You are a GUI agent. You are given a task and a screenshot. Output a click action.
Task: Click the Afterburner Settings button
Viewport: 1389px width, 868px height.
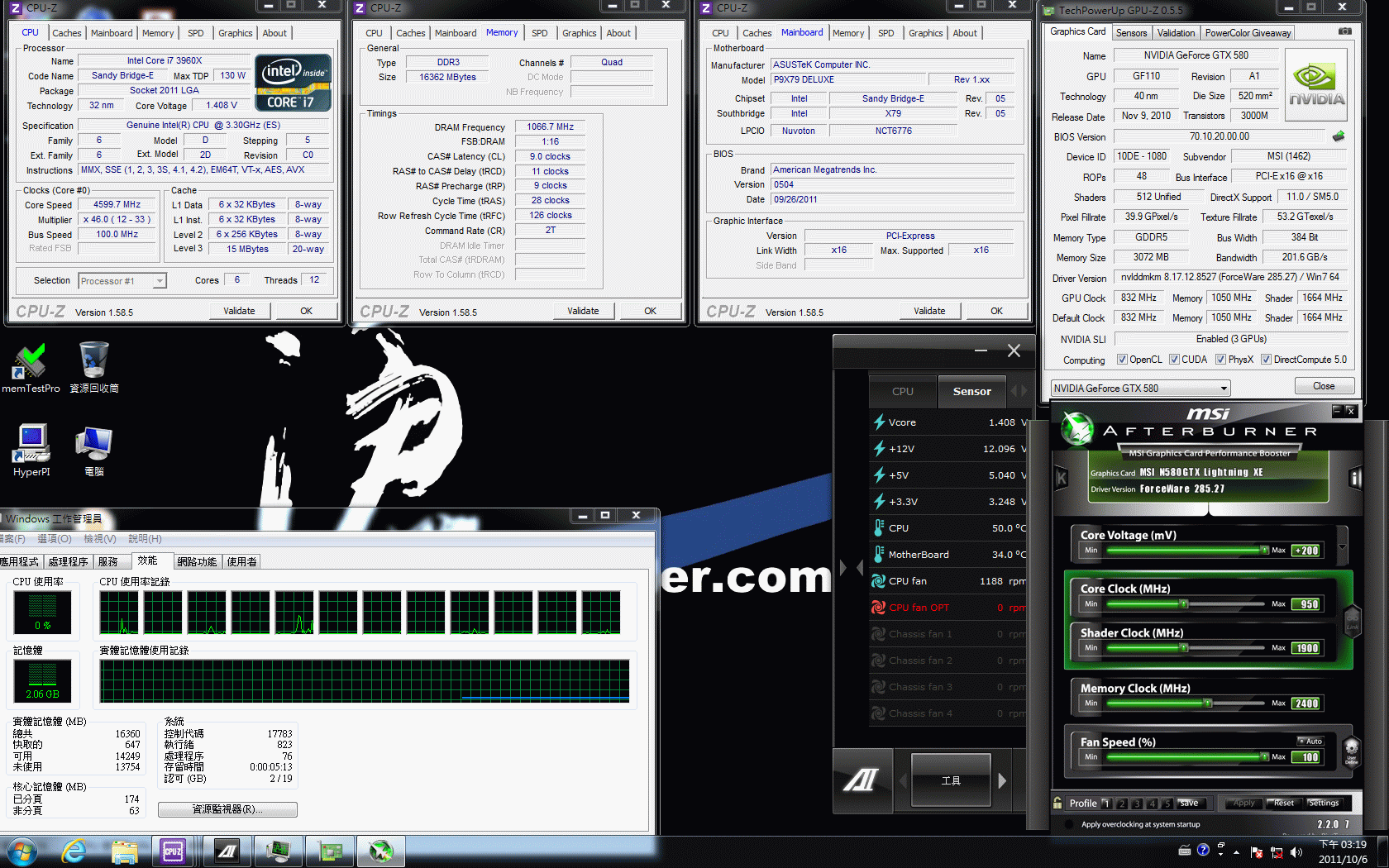1323,803
